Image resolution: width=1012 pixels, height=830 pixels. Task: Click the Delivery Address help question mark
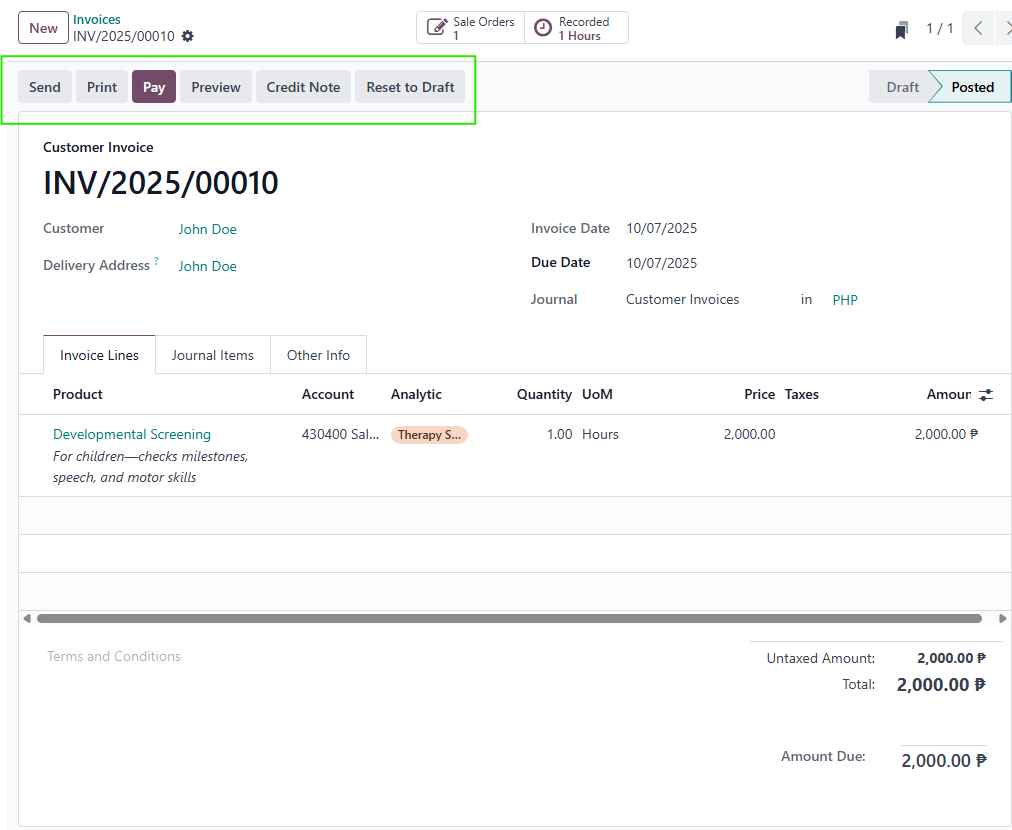[x=156, y=262]
